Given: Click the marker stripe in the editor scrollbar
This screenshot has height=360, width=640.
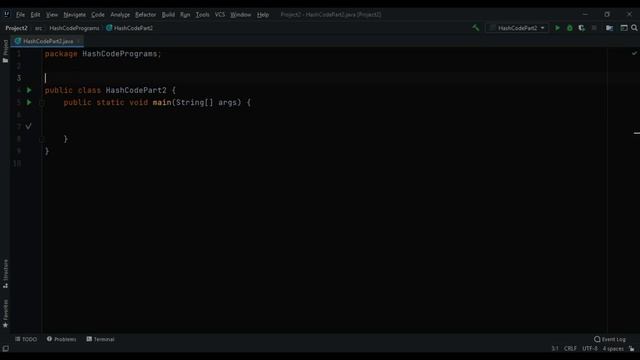Looking at the screenshot, I should (636, 133).
